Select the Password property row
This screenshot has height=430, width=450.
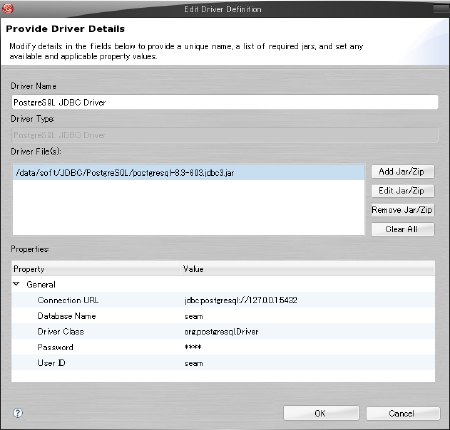(x=223, y=347)
